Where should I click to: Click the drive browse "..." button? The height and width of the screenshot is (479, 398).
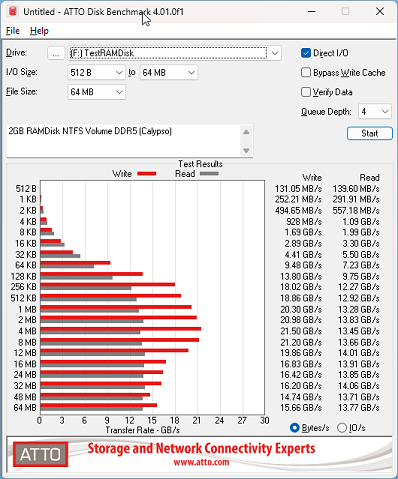[x=56, y=53]
